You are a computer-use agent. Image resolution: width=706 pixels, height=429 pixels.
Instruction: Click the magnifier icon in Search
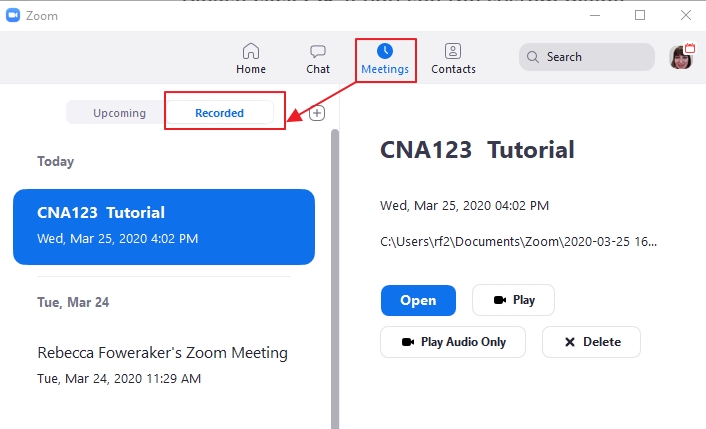tap(533, 57)
